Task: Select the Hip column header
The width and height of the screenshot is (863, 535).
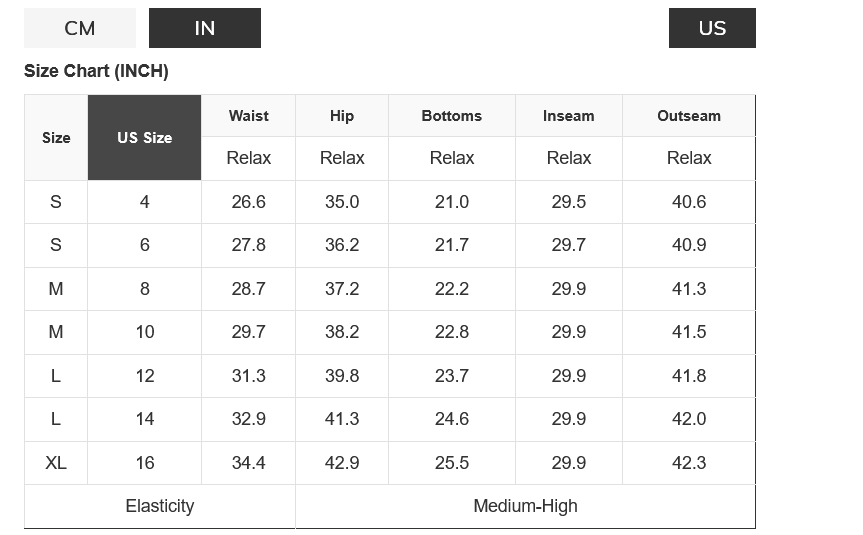Action: 342,116
